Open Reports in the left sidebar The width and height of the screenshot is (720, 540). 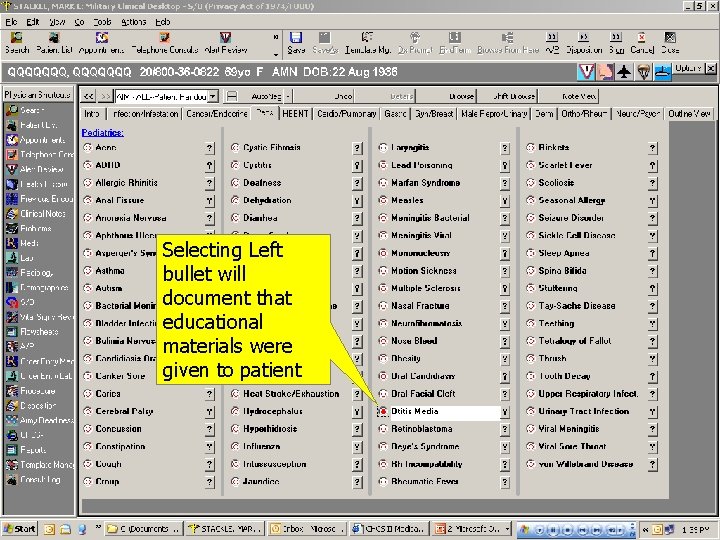(27, 450)
